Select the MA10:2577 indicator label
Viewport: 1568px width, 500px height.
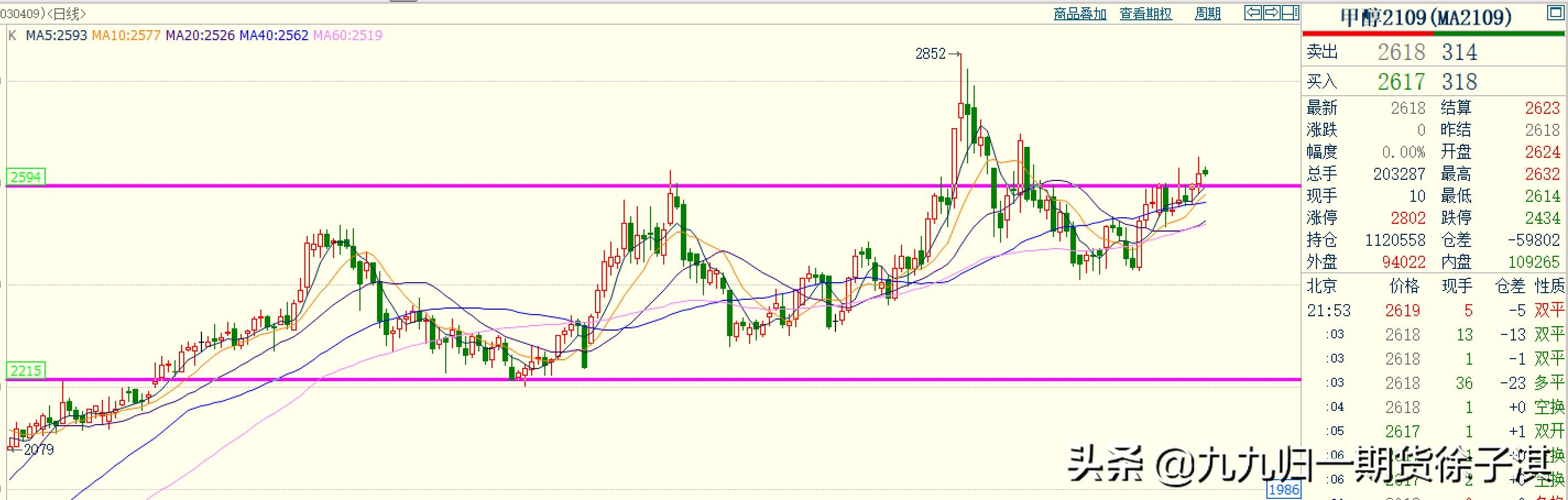(x=126, y=35)
